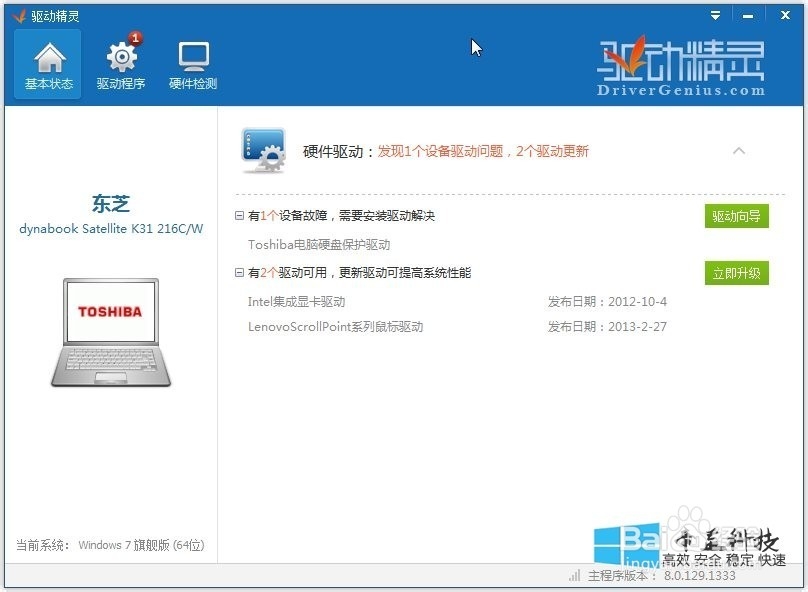Click the 立即升级 green button
Image resolution: width=808 pixels, height=592 pixels.
(736, 273)
